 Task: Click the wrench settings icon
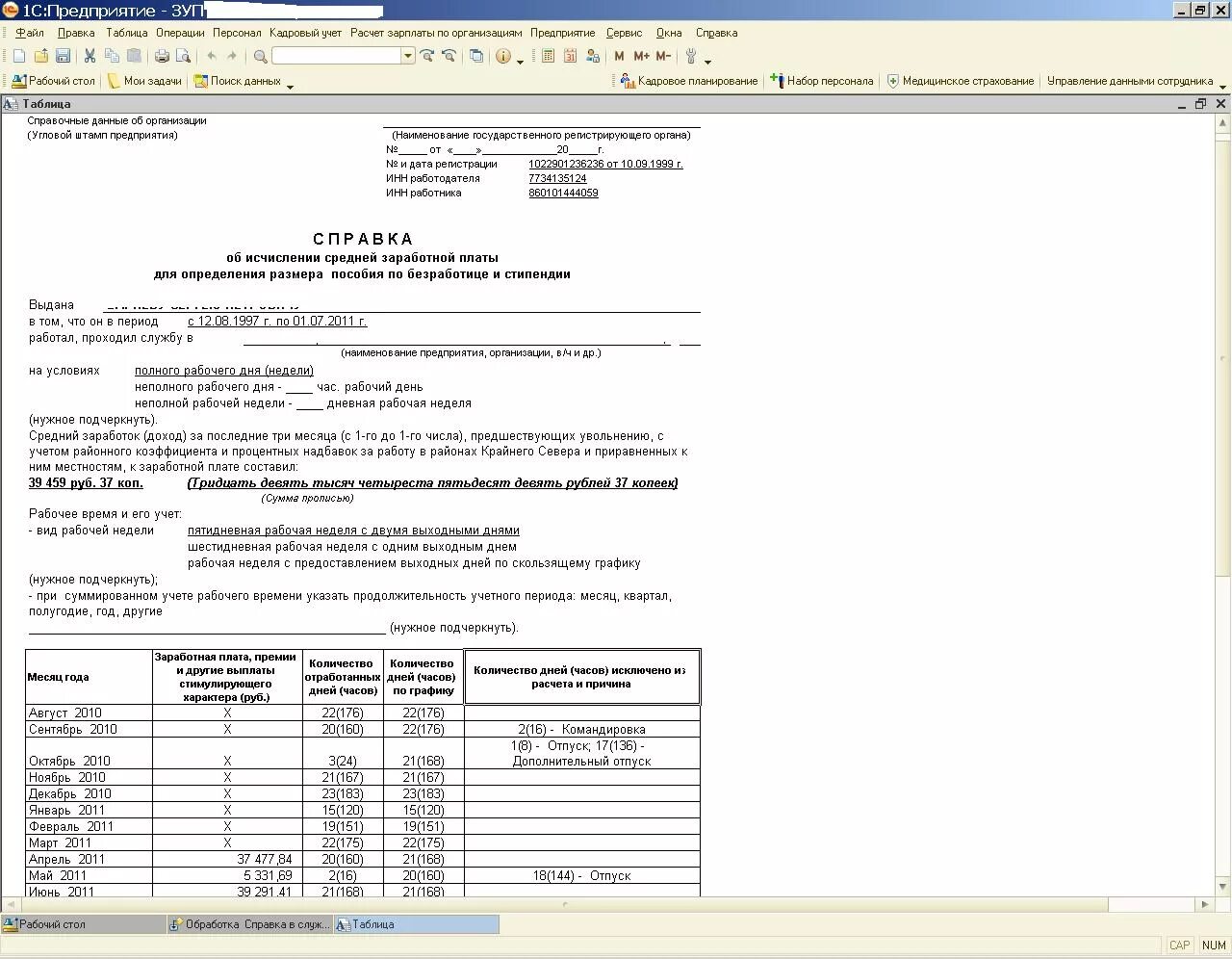pyautogui.click(x=691, y=56)
